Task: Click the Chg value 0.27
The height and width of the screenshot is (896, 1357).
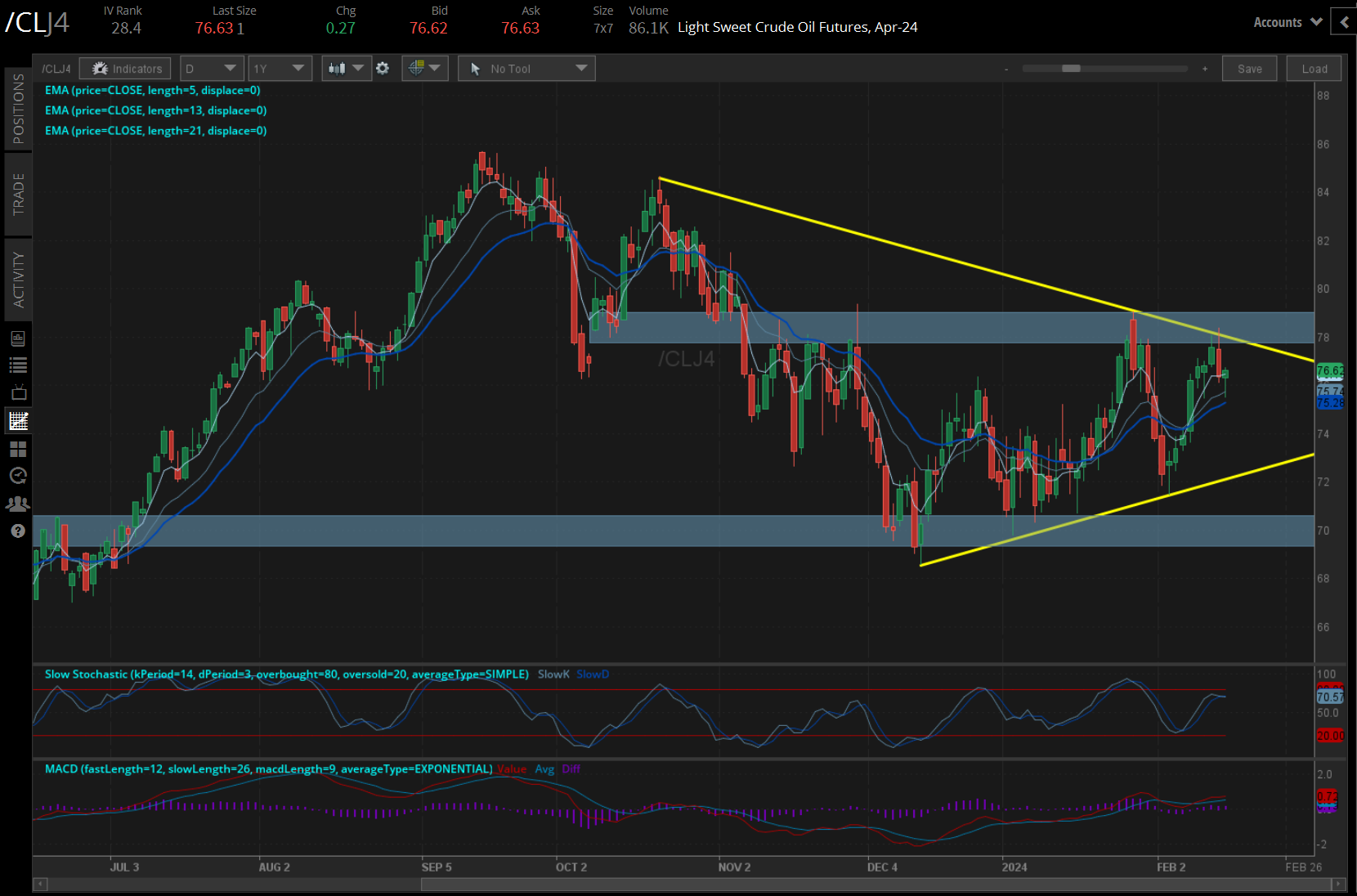Action: (x=341, y=28)
